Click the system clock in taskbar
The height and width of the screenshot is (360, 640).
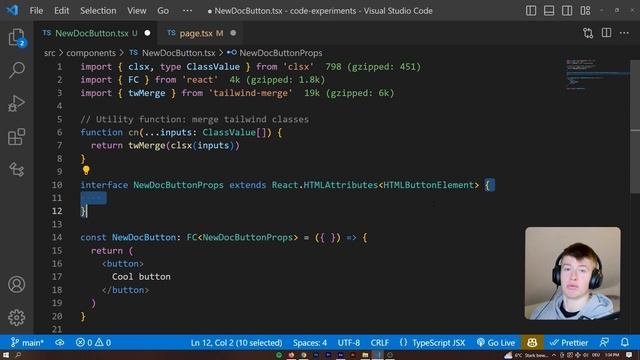[x=611, y=355]
